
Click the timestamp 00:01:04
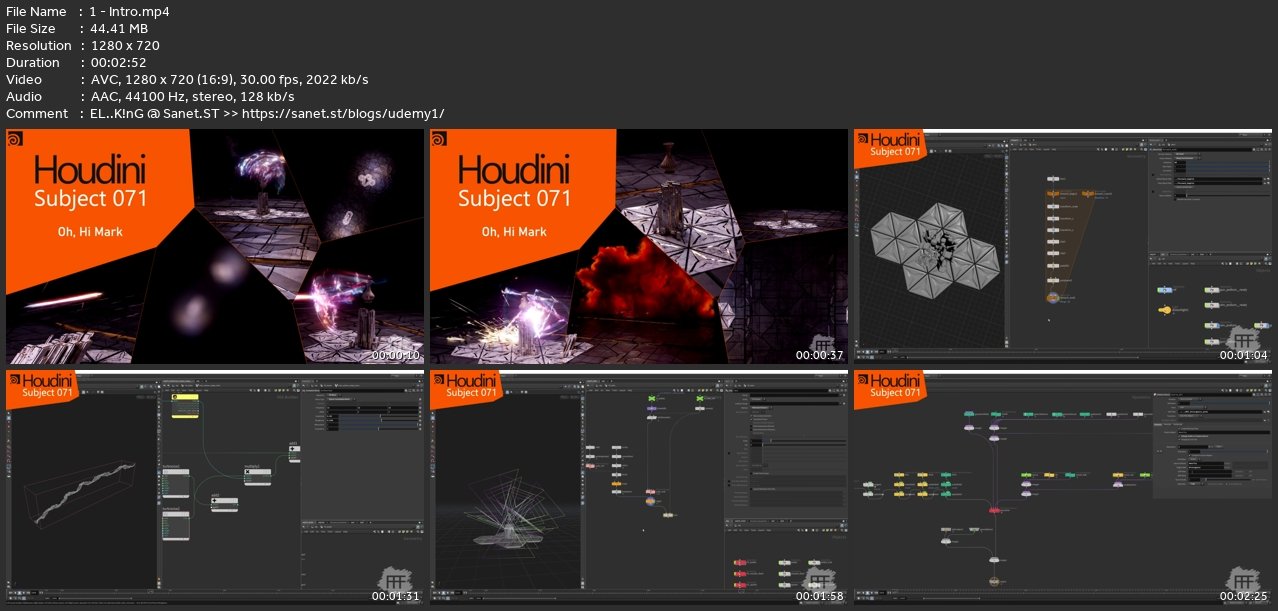point(1244,355)
